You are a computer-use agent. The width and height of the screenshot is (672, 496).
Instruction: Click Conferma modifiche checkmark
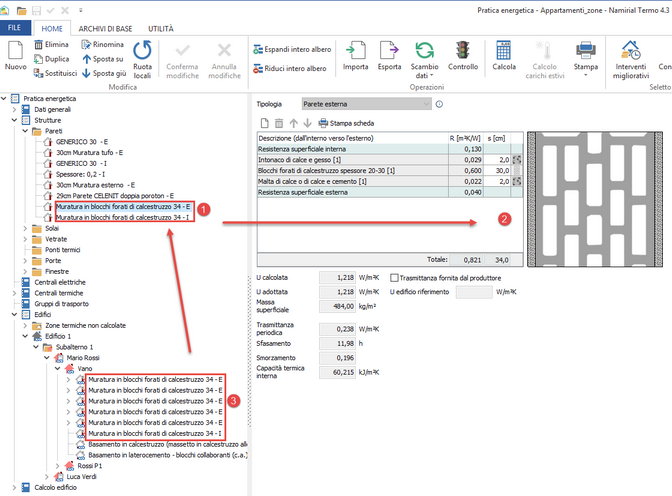point(183,51)
